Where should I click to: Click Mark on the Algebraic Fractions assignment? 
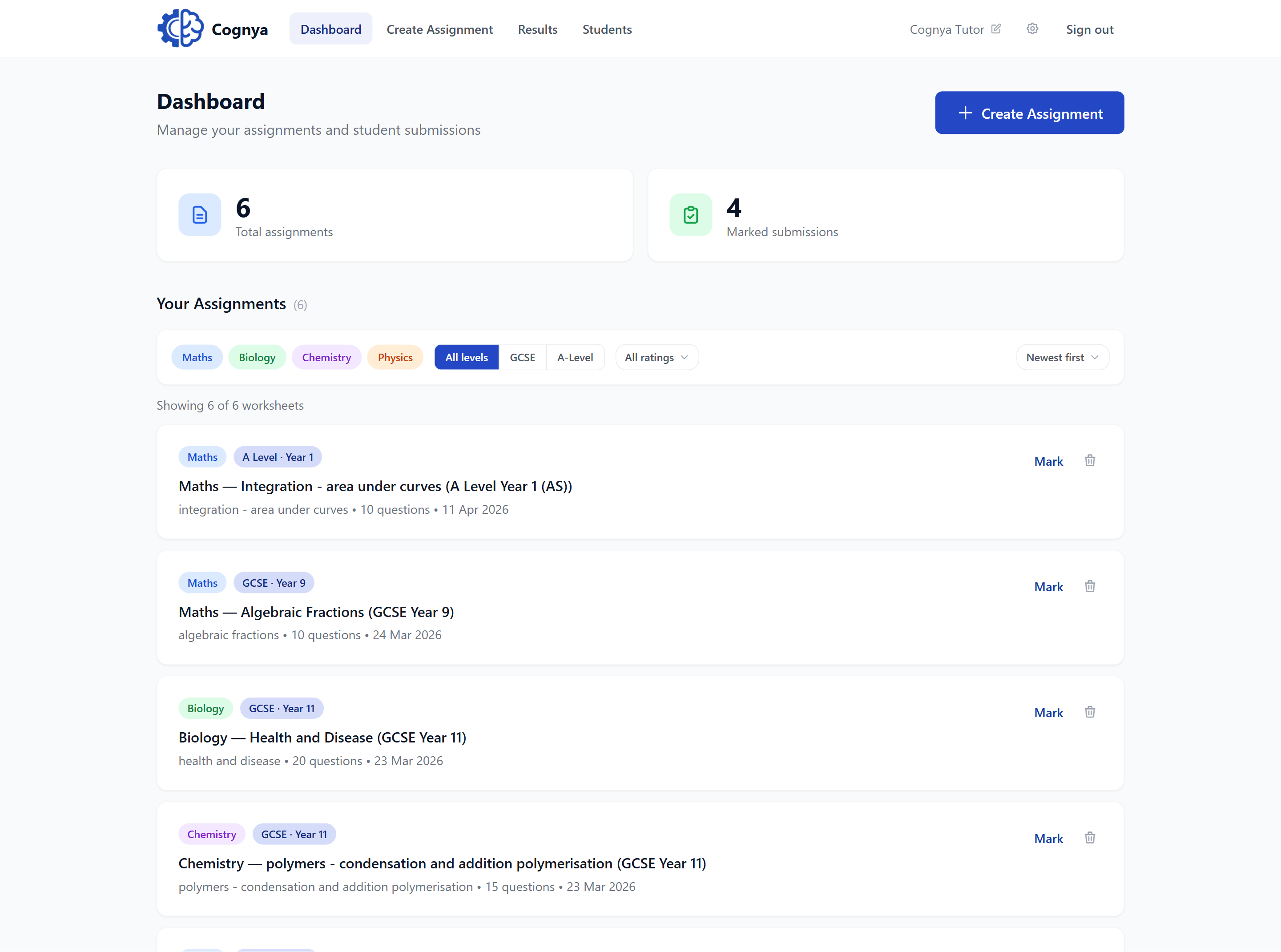1049,586
